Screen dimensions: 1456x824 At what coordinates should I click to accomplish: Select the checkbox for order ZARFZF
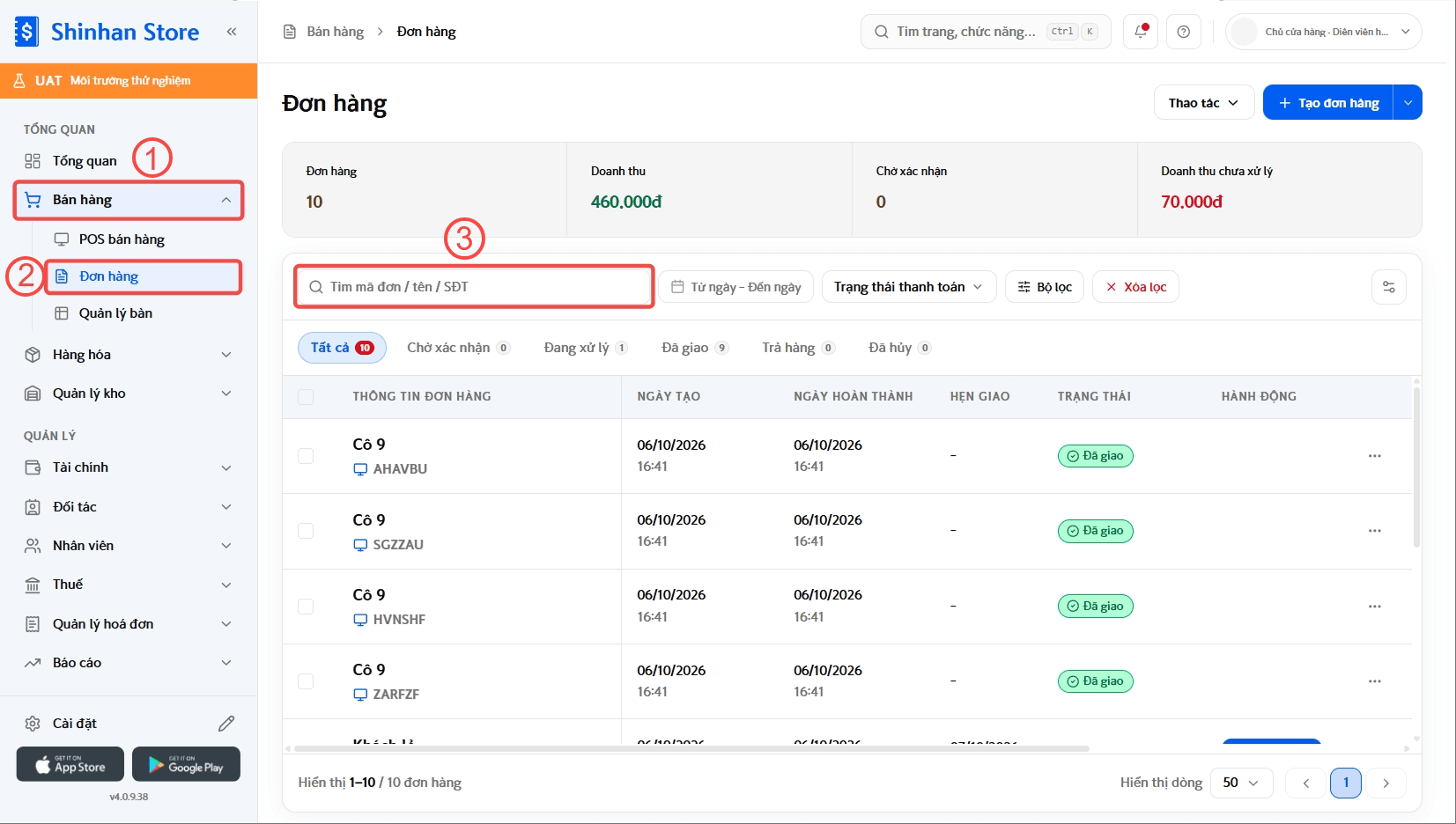click(306, 681)
